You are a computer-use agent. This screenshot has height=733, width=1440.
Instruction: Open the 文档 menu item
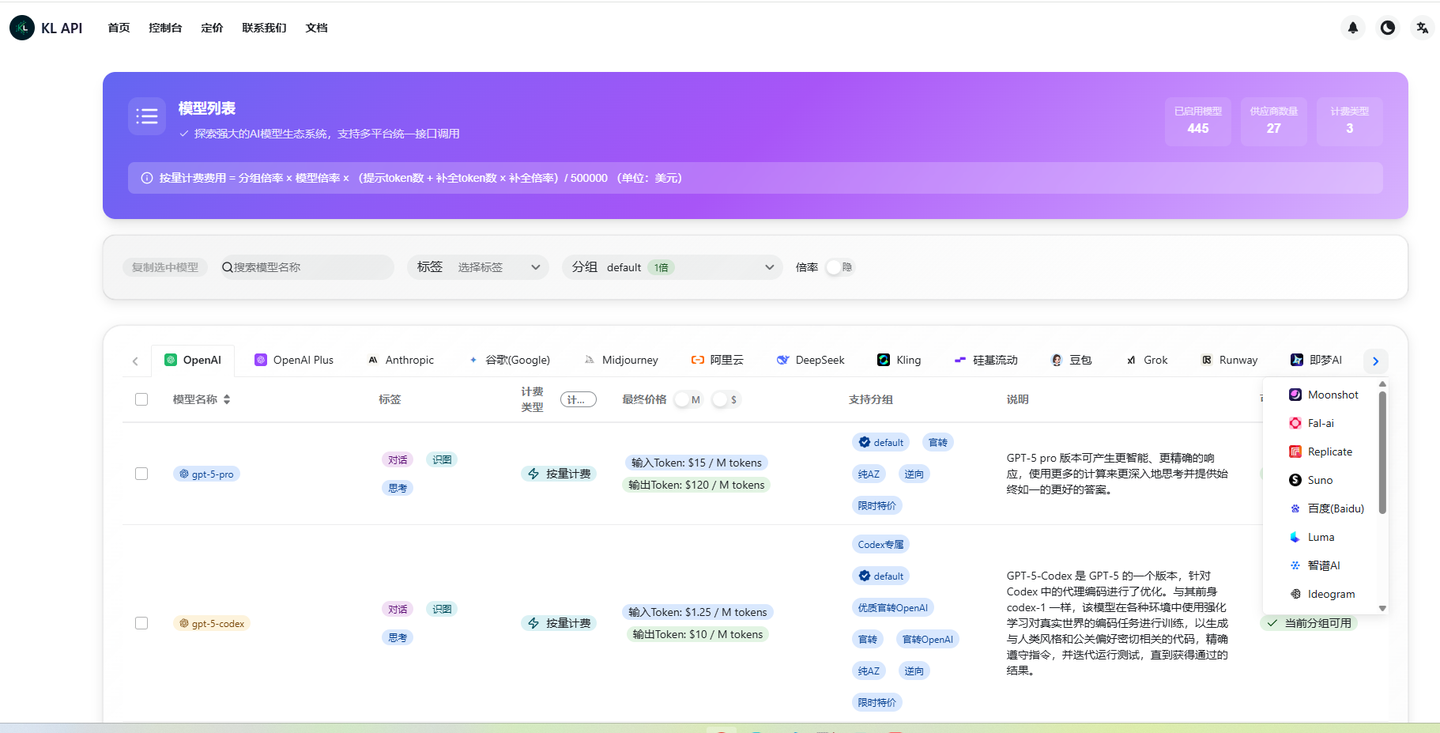click(316, 27)
